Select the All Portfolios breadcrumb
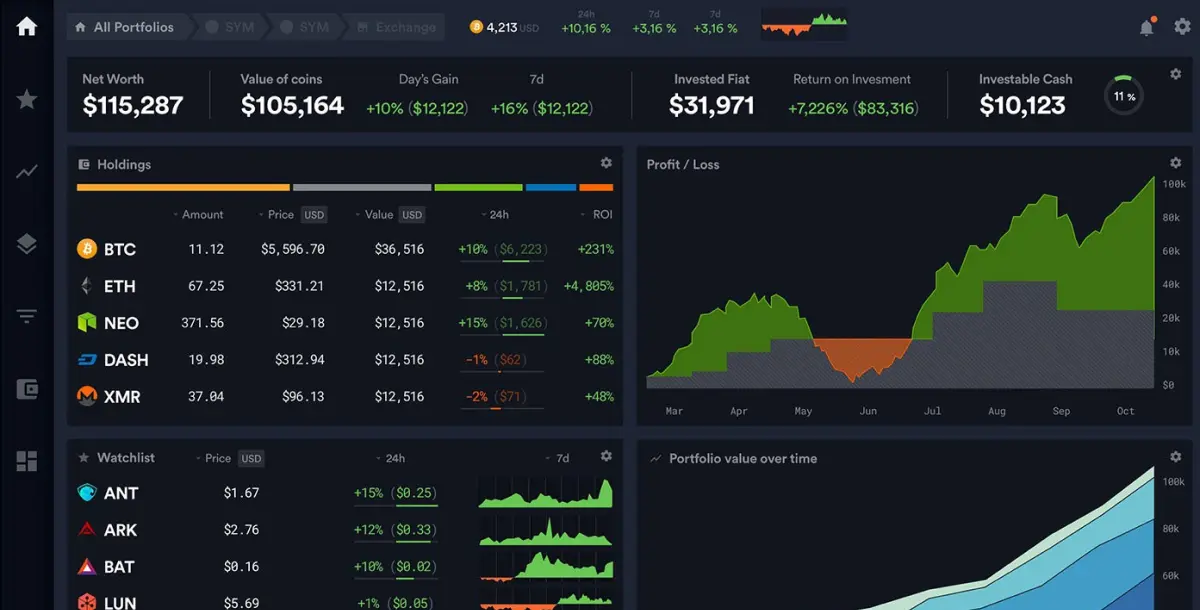 tap(125, 27)
